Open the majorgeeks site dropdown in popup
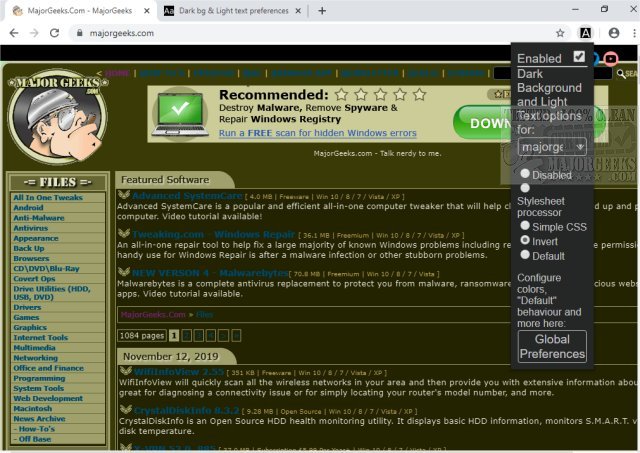640x453 pixels. click(552, 147)
